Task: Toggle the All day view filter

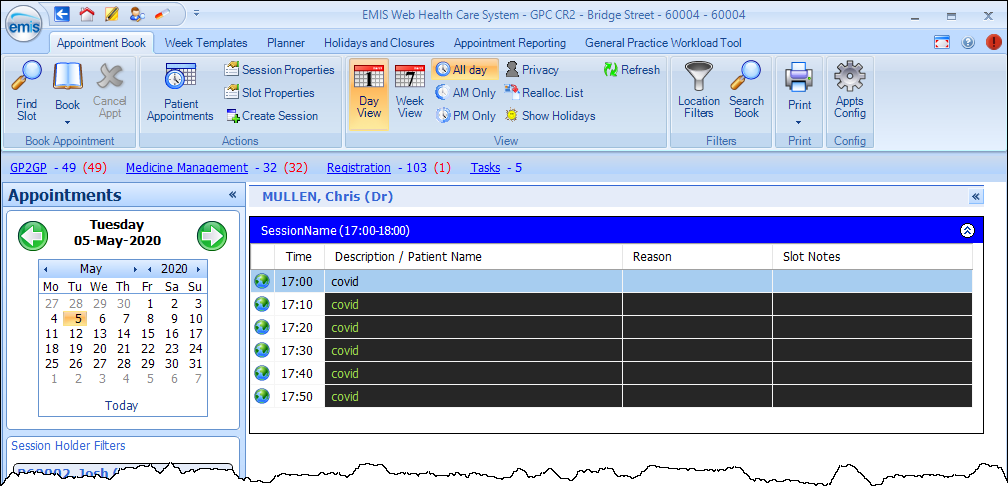Action: 465,70
